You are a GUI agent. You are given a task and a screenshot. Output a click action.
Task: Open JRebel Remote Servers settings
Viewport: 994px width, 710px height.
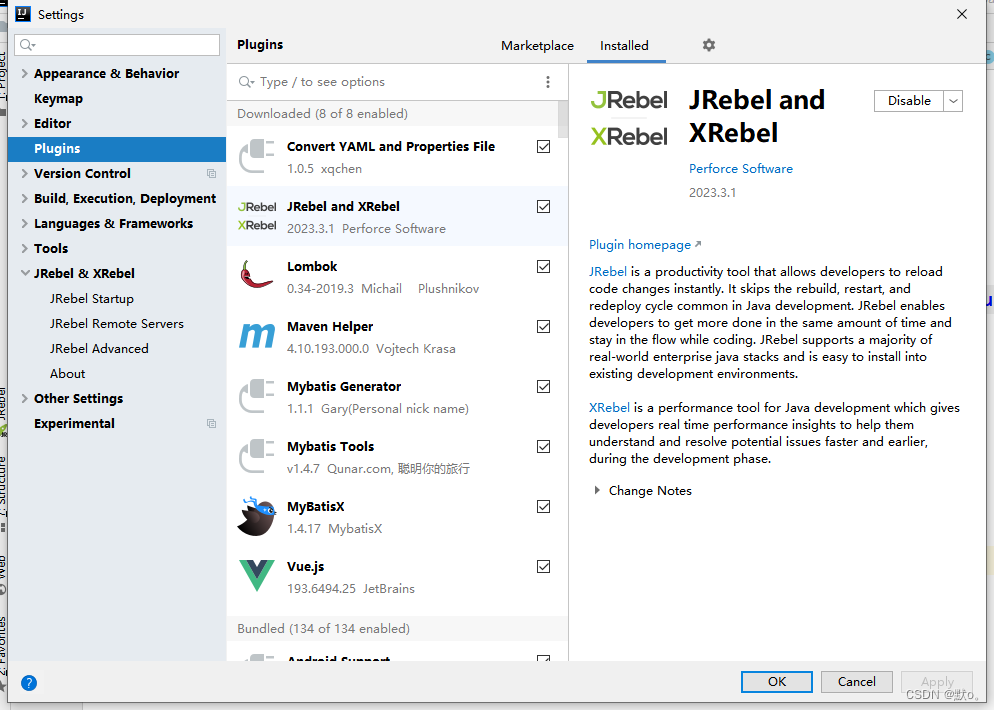tap(117, 324)
